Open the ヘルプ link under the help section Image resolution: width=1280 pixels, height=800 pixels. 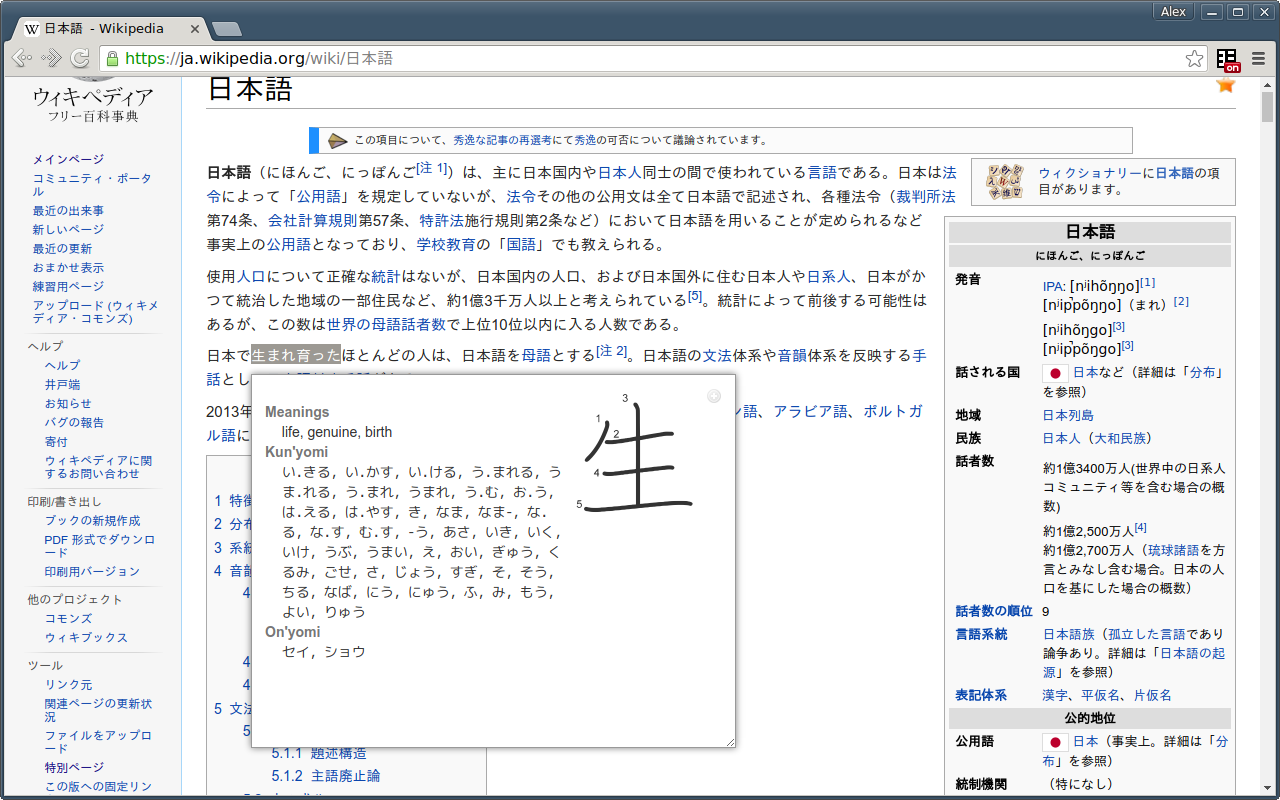pyautogui.click(x=62, y=366)
